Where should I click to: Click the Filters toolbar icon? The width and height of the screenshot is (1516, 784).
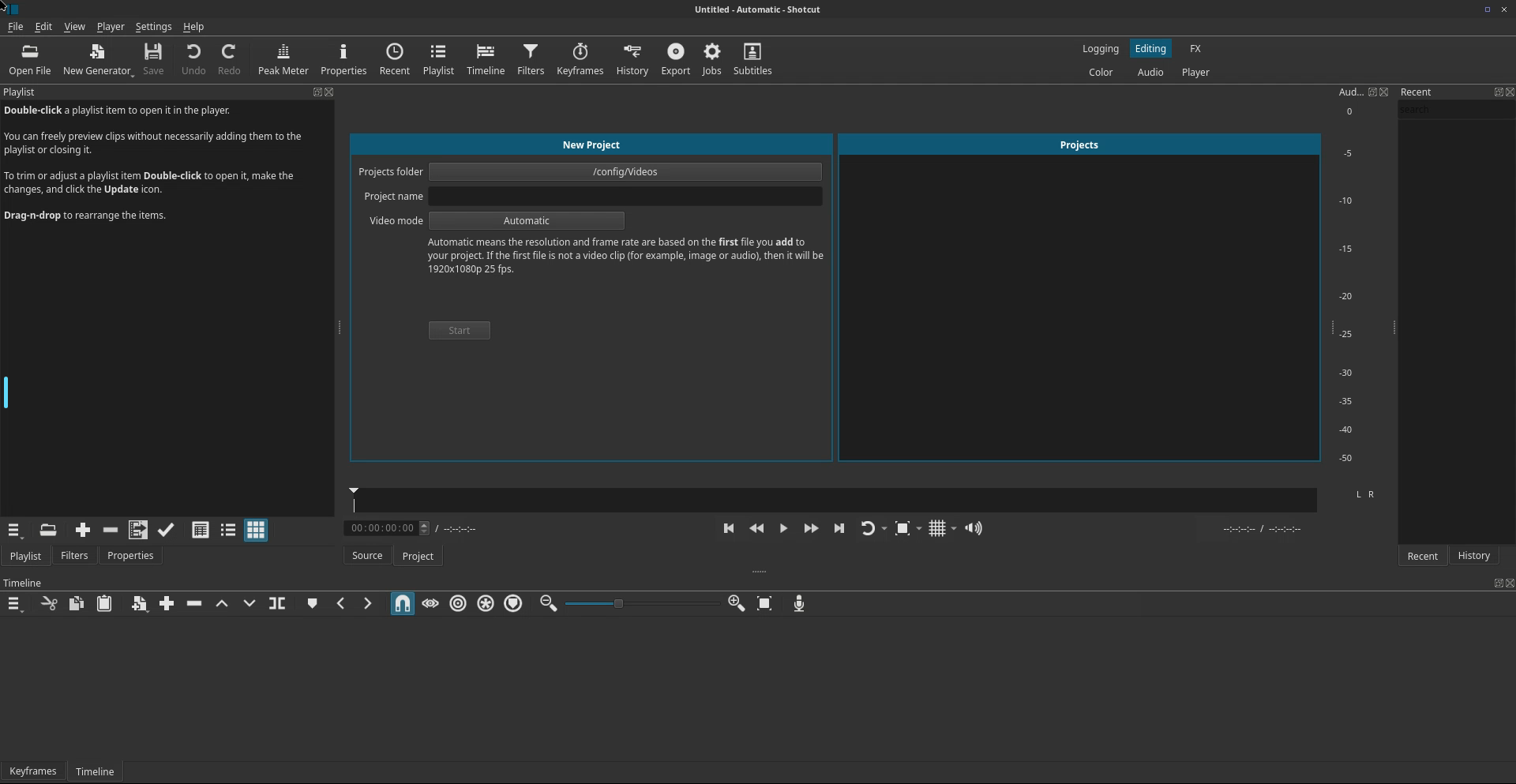tap(530, 59)
